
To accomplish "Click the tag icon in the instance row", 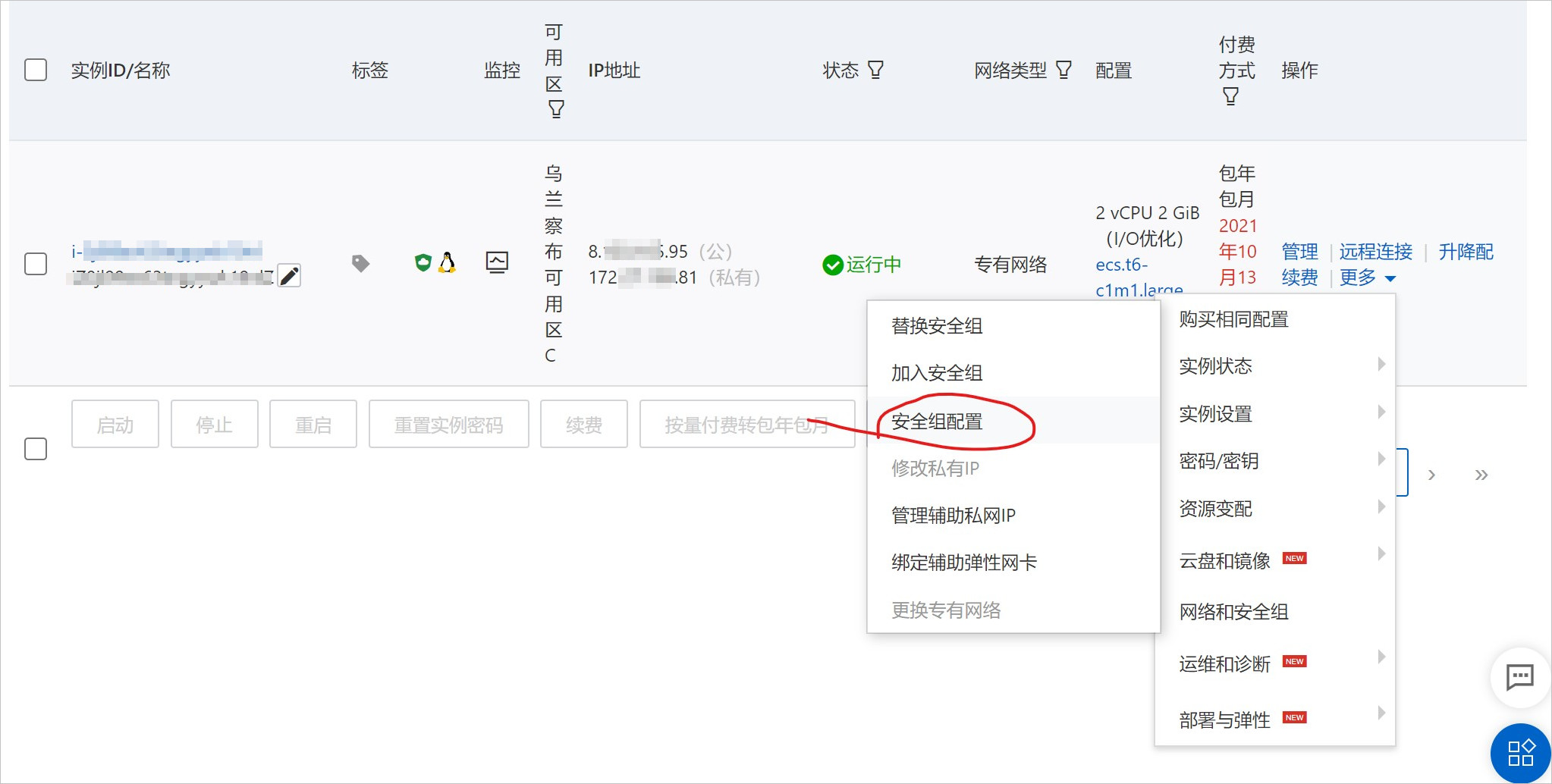I will tap(360, 263).
